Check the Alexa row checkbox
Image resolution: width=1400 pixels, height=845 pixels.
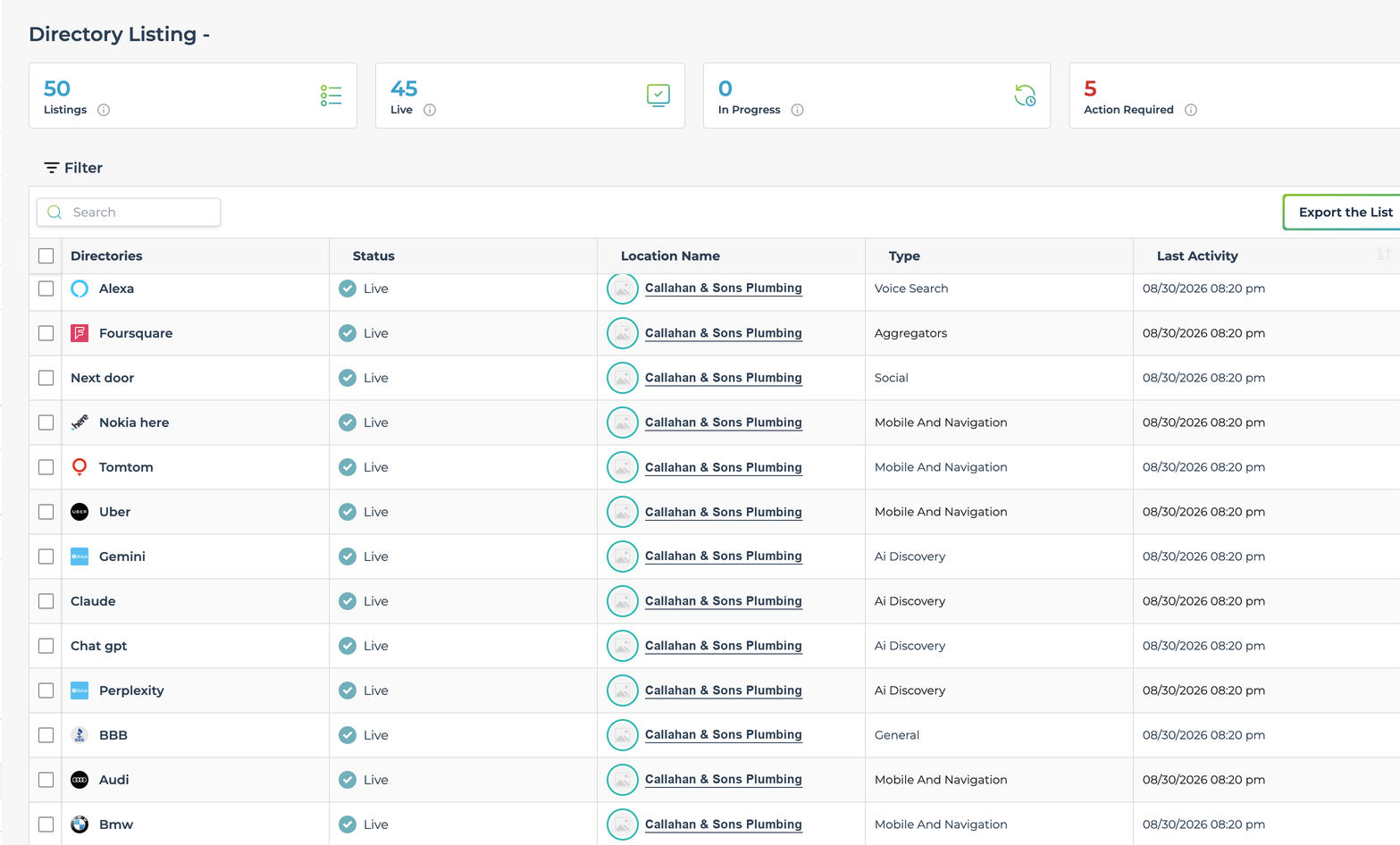[x=46, y=289]
